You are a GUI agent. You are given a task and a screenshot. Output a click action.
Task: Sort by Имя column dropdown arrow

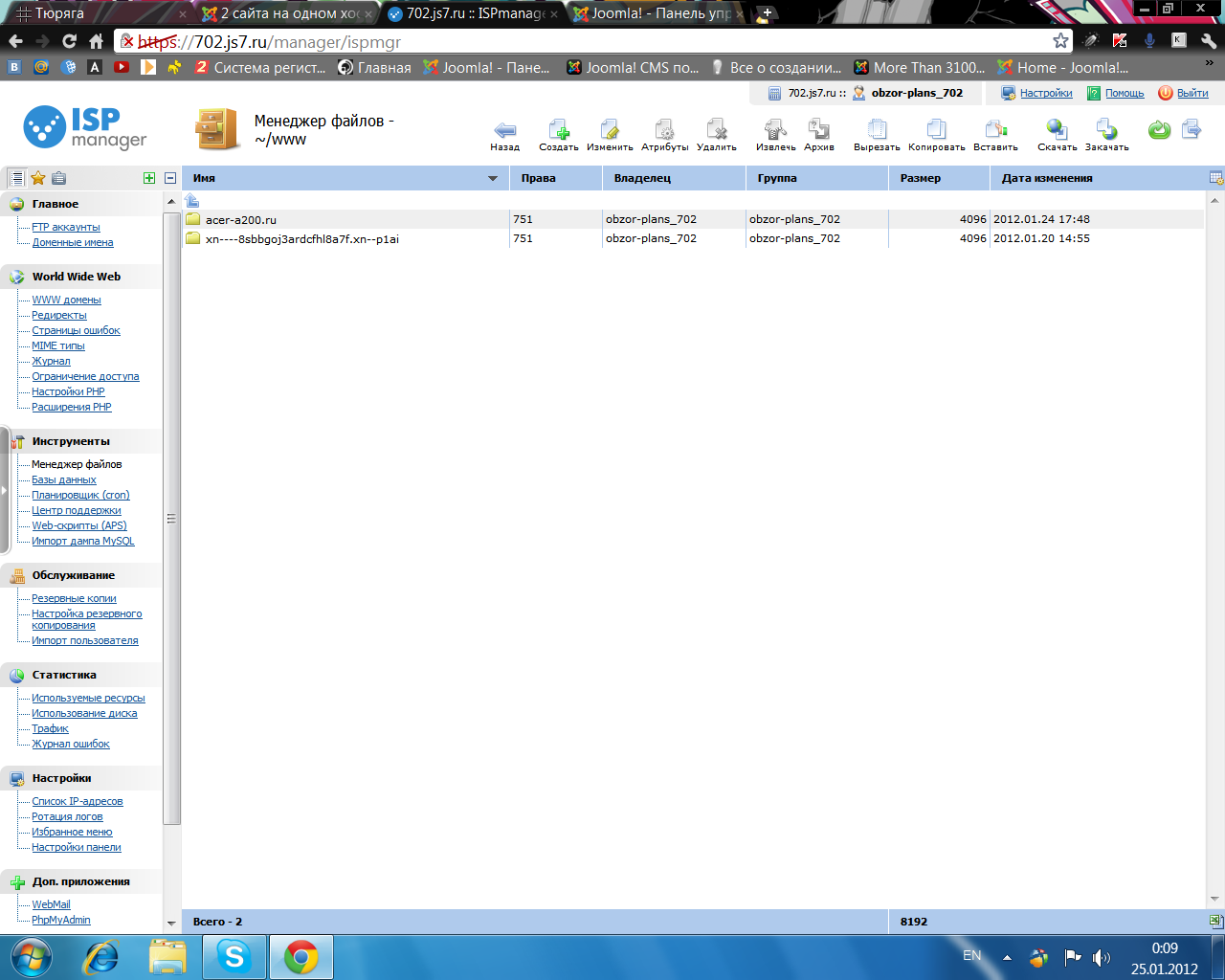[493, 178]
